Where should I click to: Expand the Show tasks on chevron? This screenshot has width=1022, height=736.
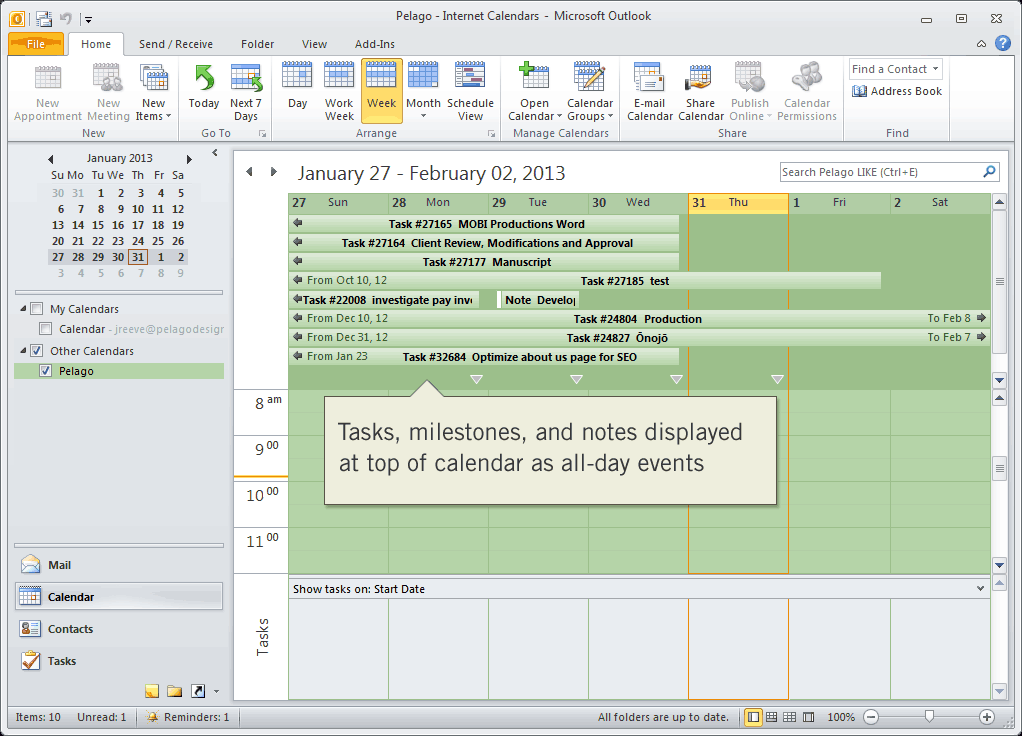[980, 588]
